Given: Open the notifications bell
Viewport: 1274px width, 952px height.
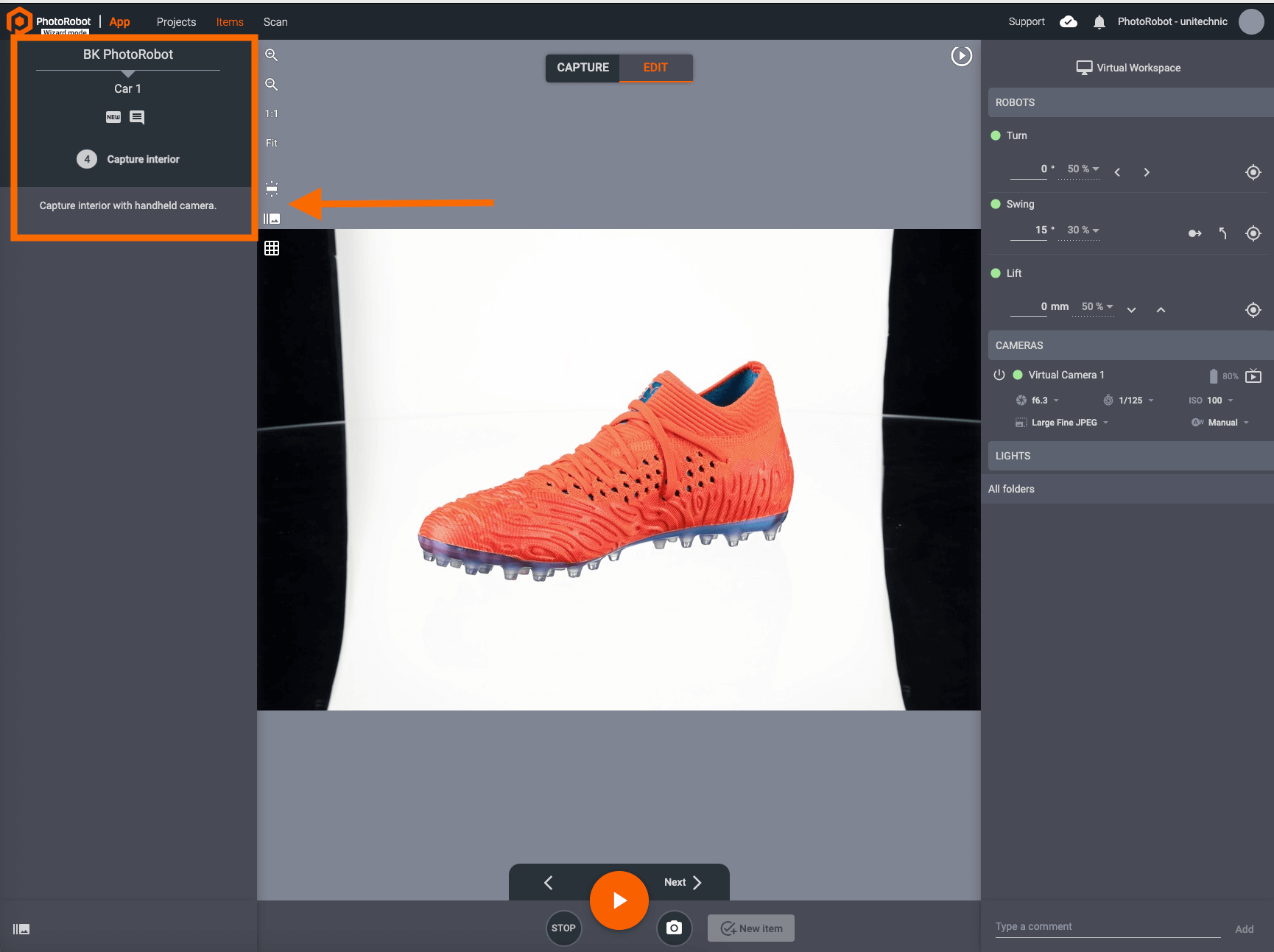Looking at the screenshot, I should pos(1099,22).
